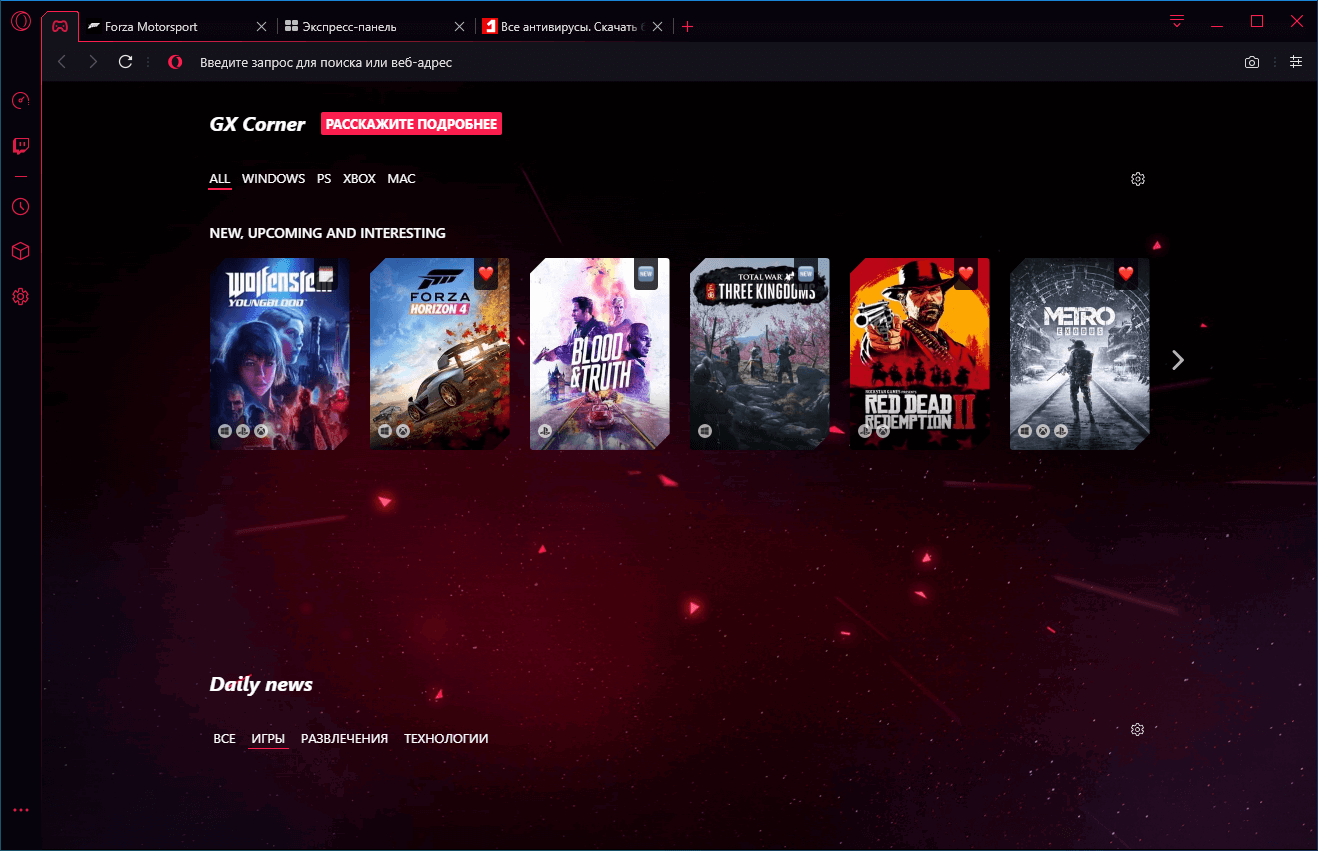Open the Easy Setup sliders icon
Viewport: 1318px width, 851px height.
point(1296,62)
